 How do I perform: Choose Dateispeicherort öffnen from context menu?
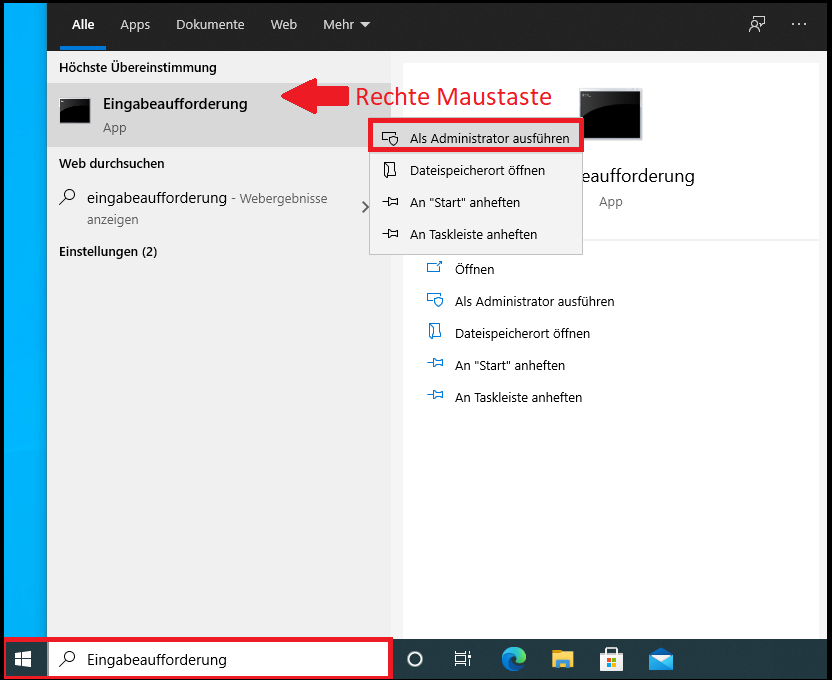coord(479,170)
